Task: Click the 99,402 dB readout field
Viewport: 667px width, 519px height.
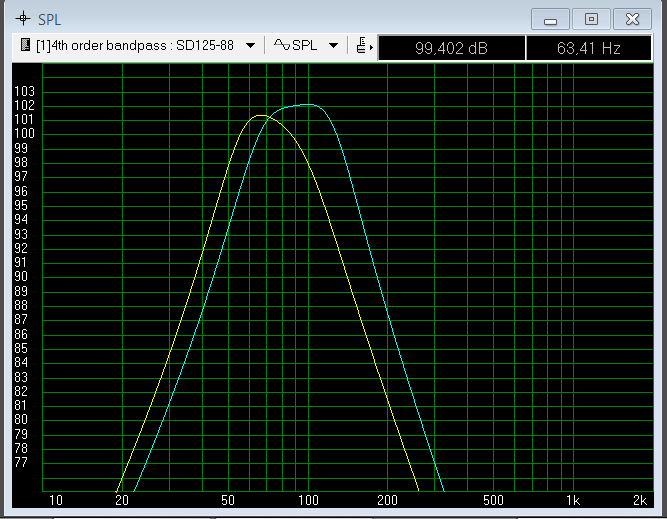Action: click(x=451, y=47)
